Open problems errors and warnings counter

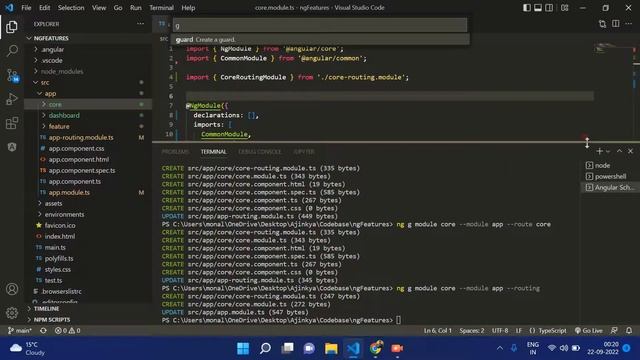(x=68, y=330)
